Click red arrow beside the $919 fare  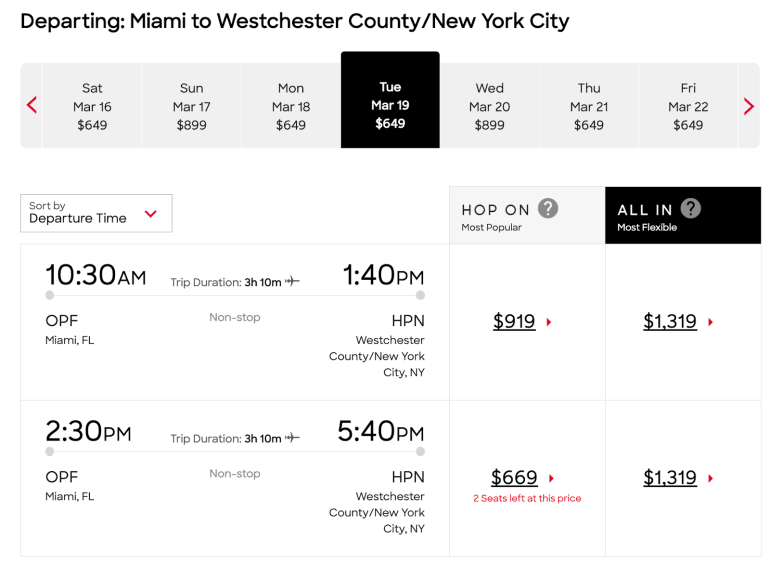550,323
